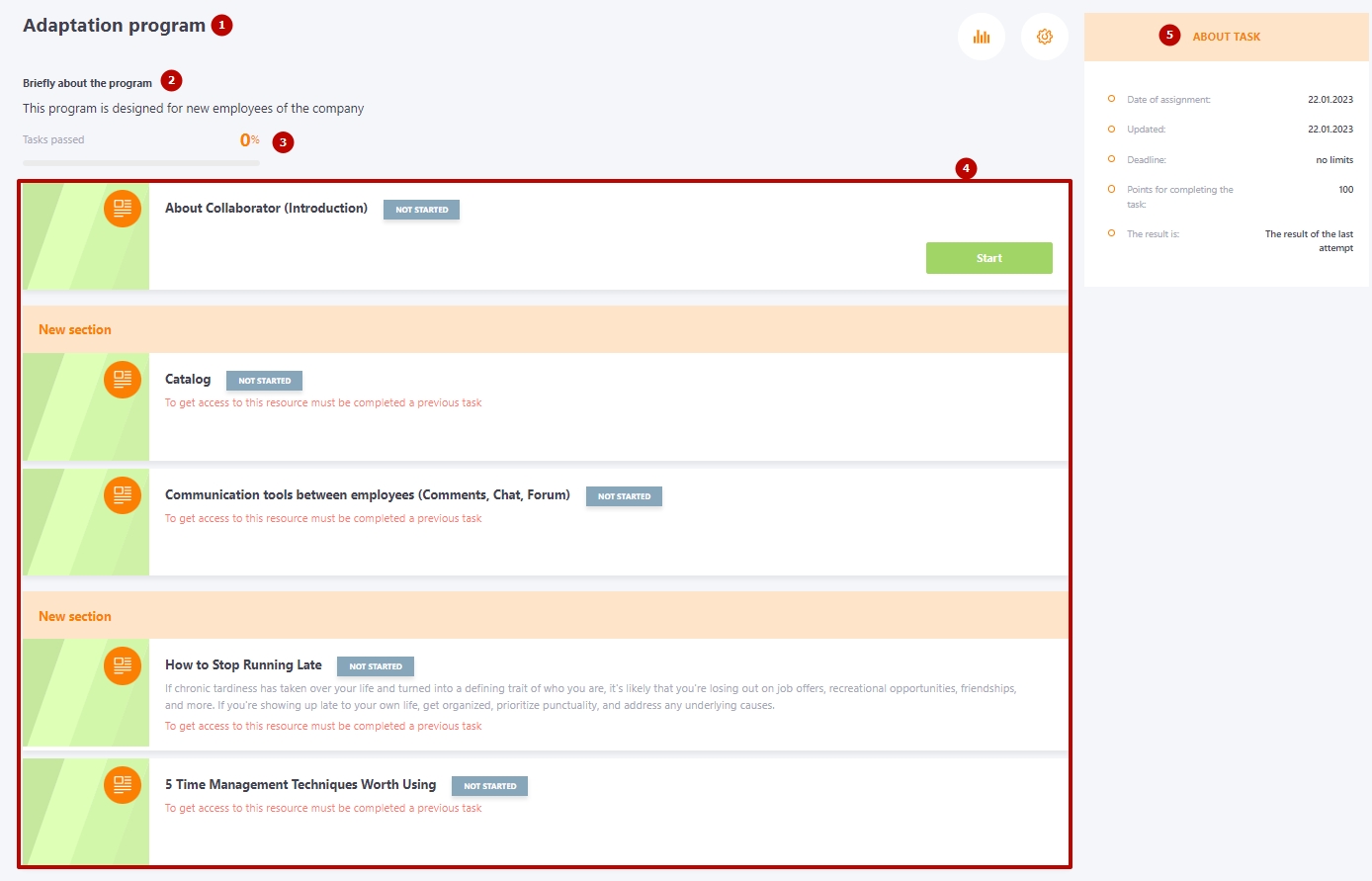Click the 'The result is:' label

pos(1154,234)
